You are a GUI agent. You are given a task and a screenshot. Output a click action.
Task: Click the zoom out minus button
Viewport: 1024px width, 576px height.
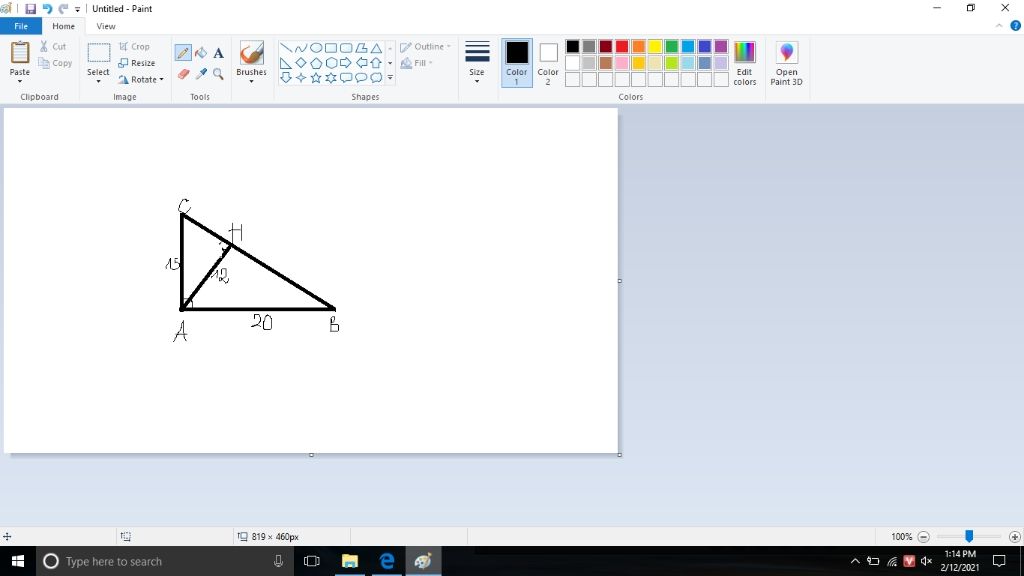click(x=923, y=537)
